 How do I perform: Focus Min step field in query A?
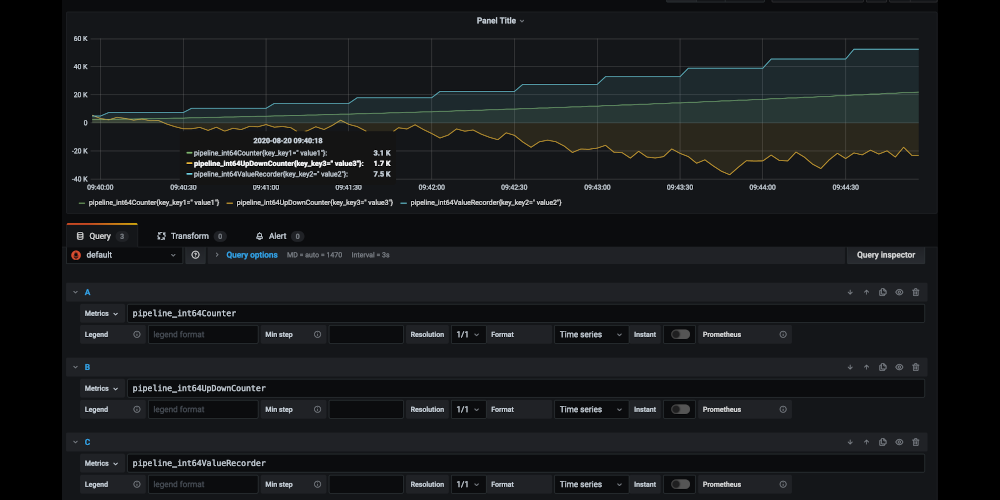[x=366, y=334]
